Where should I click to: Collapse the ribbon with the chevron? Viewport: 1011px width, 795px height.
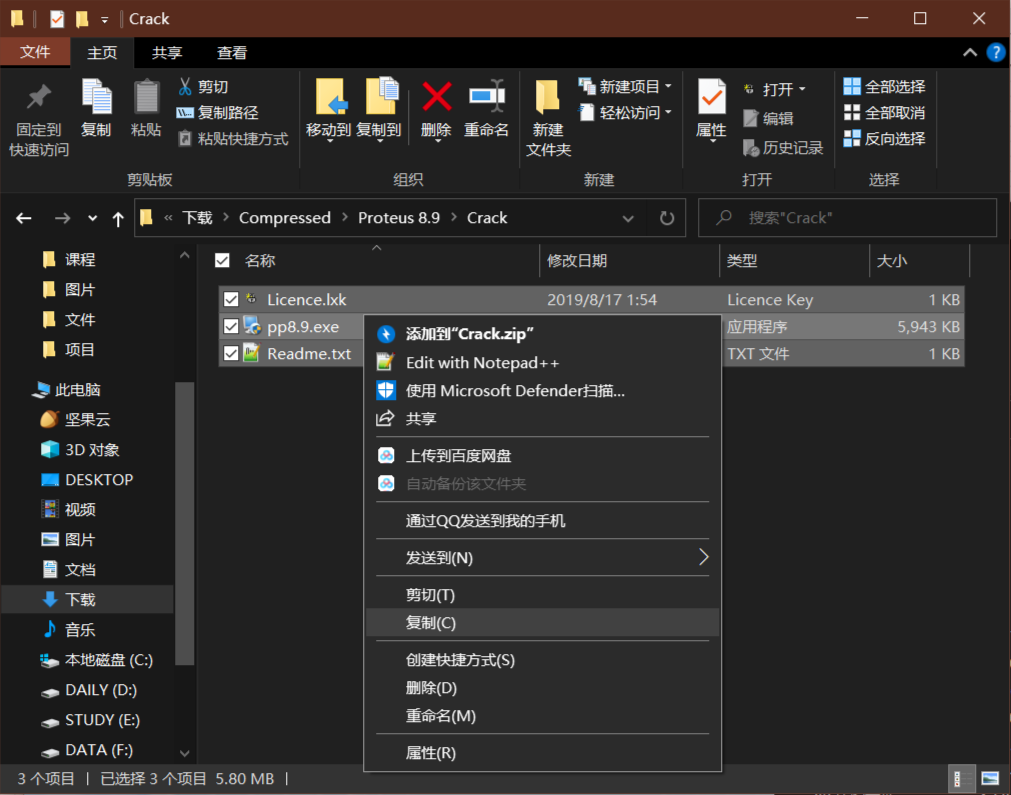(x=970, y=53)
